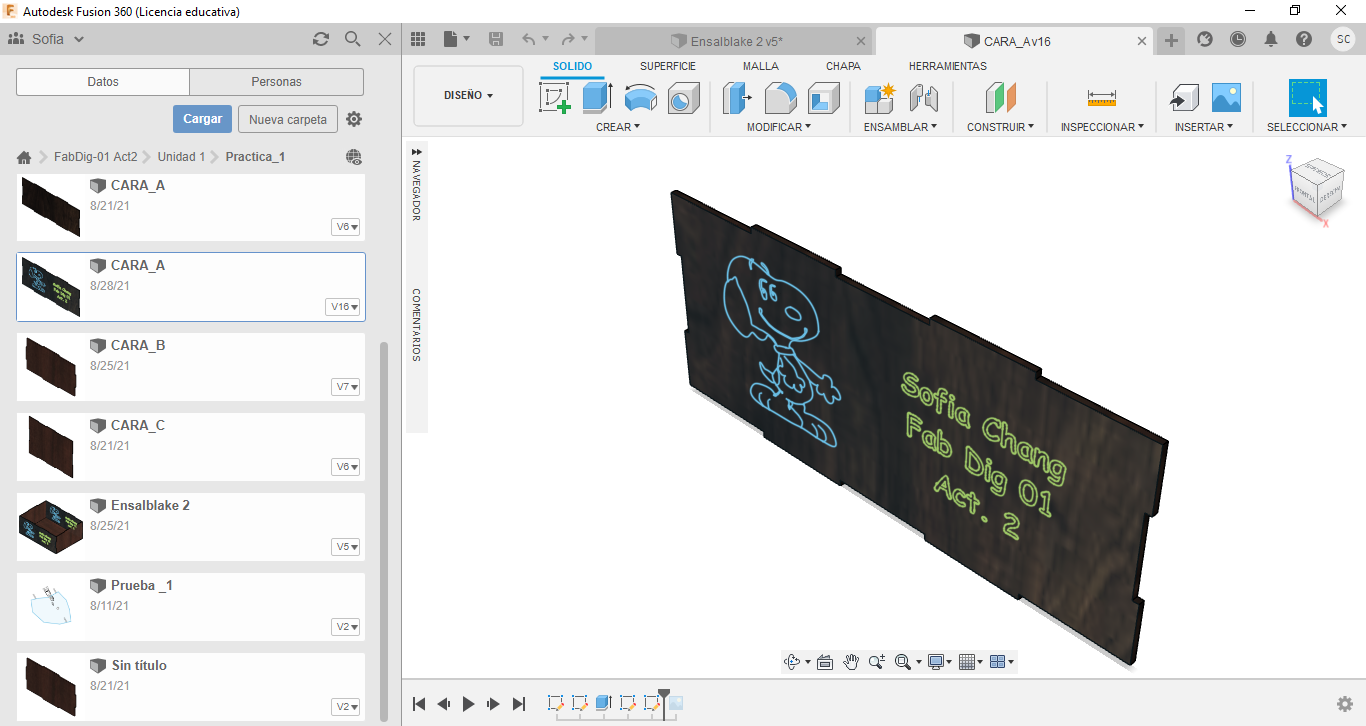Click the Save icon
1366x726 pixels.
click(496, 39)
